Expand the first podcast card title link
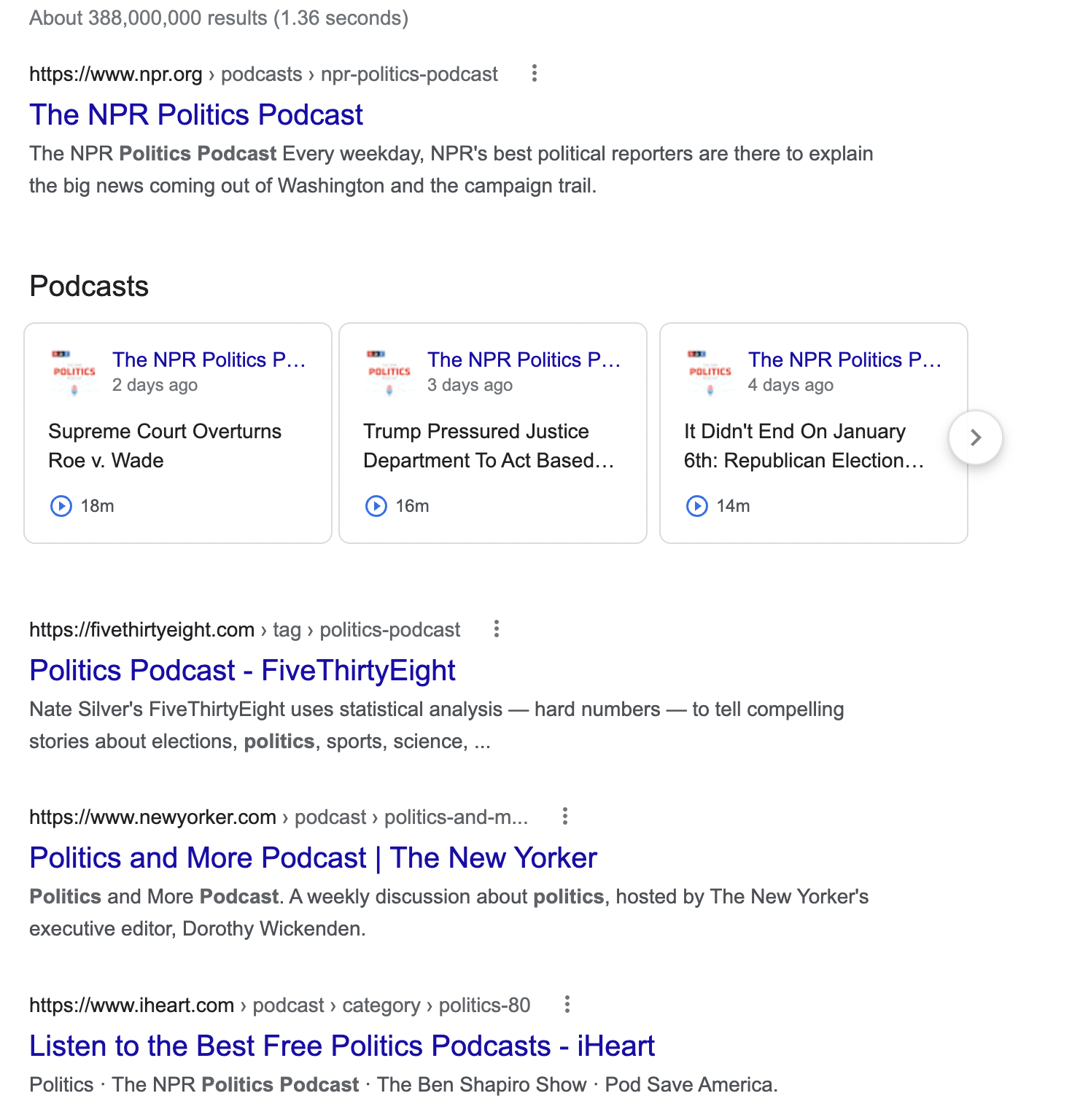The image size is (1072, 1120). point(210,359)
